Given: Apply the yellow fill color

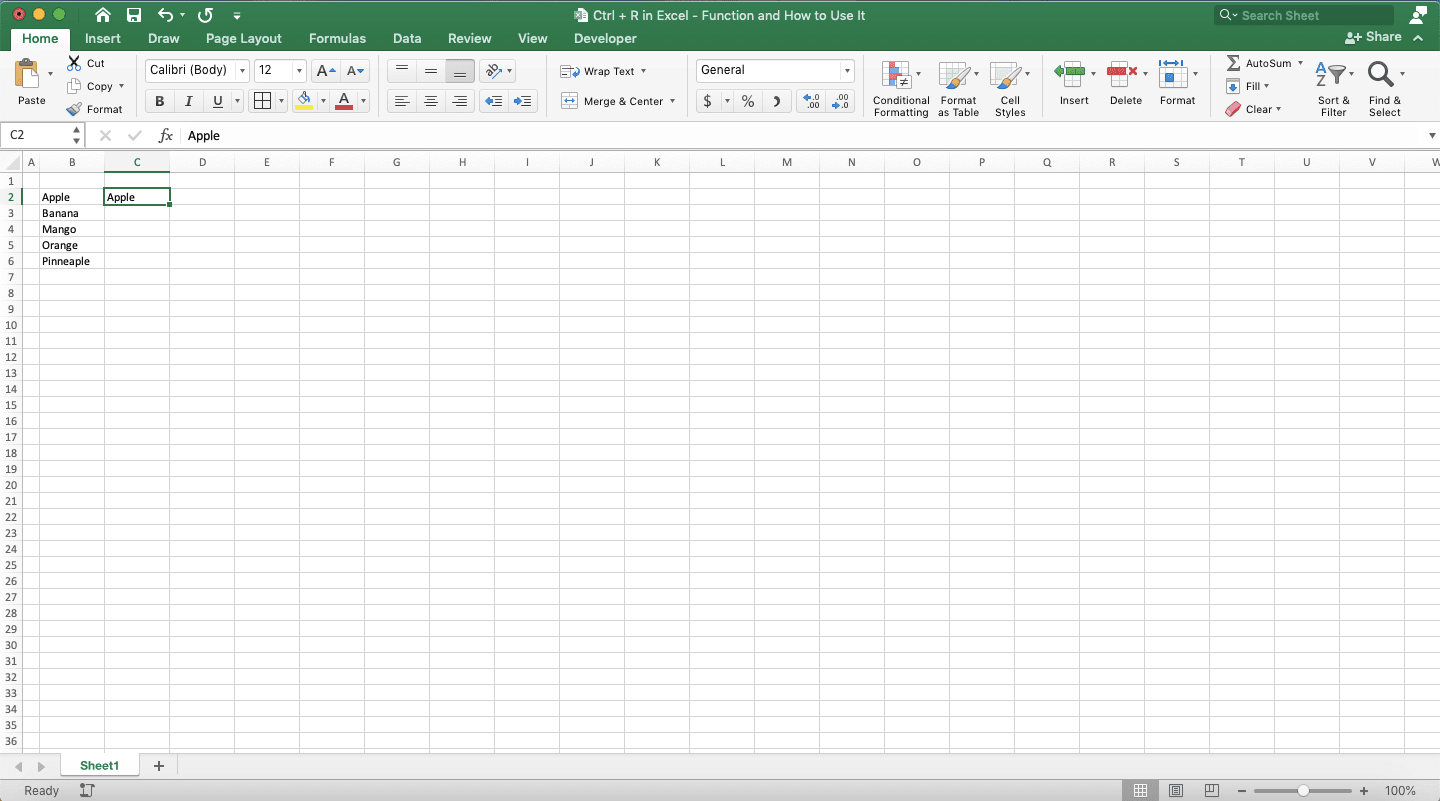Looking at the screenshot, I should click(305, 101).
